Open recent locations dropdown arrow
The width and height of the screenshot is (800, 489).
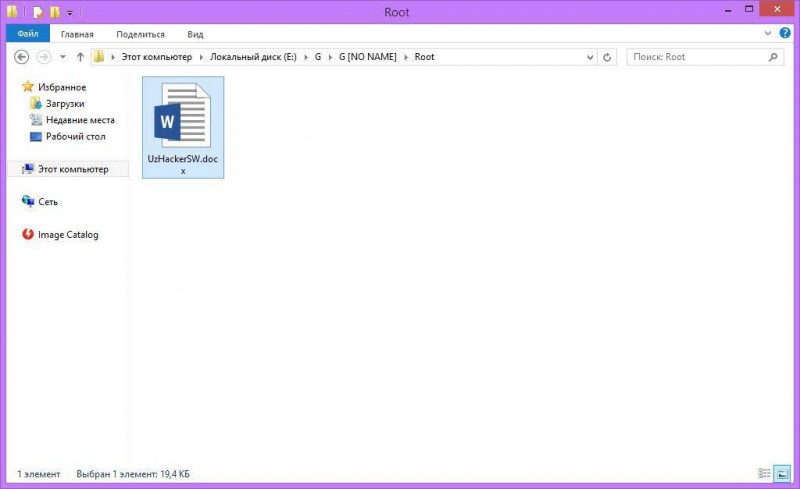63,57
